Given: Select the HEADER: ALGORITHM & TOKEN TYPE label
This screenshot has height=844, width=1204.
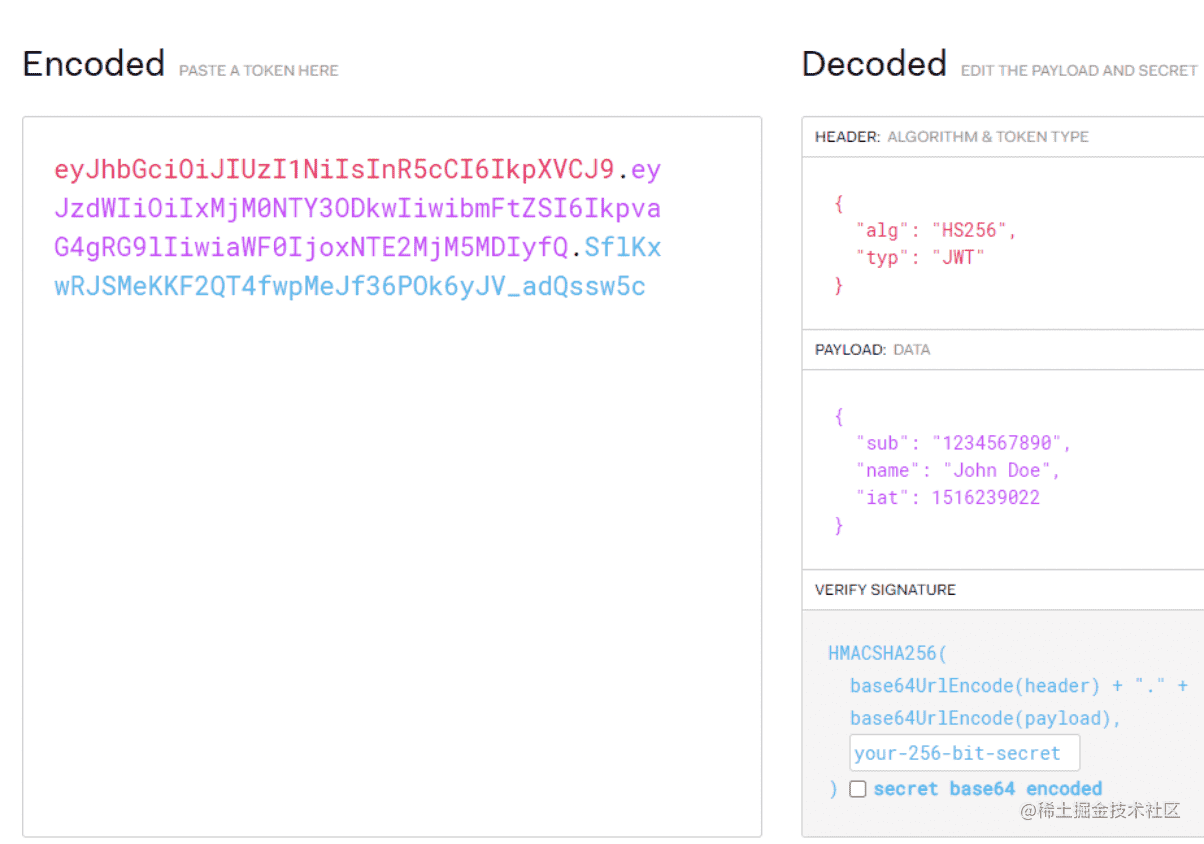Looking at the screenshot, I should pos(951,137).
